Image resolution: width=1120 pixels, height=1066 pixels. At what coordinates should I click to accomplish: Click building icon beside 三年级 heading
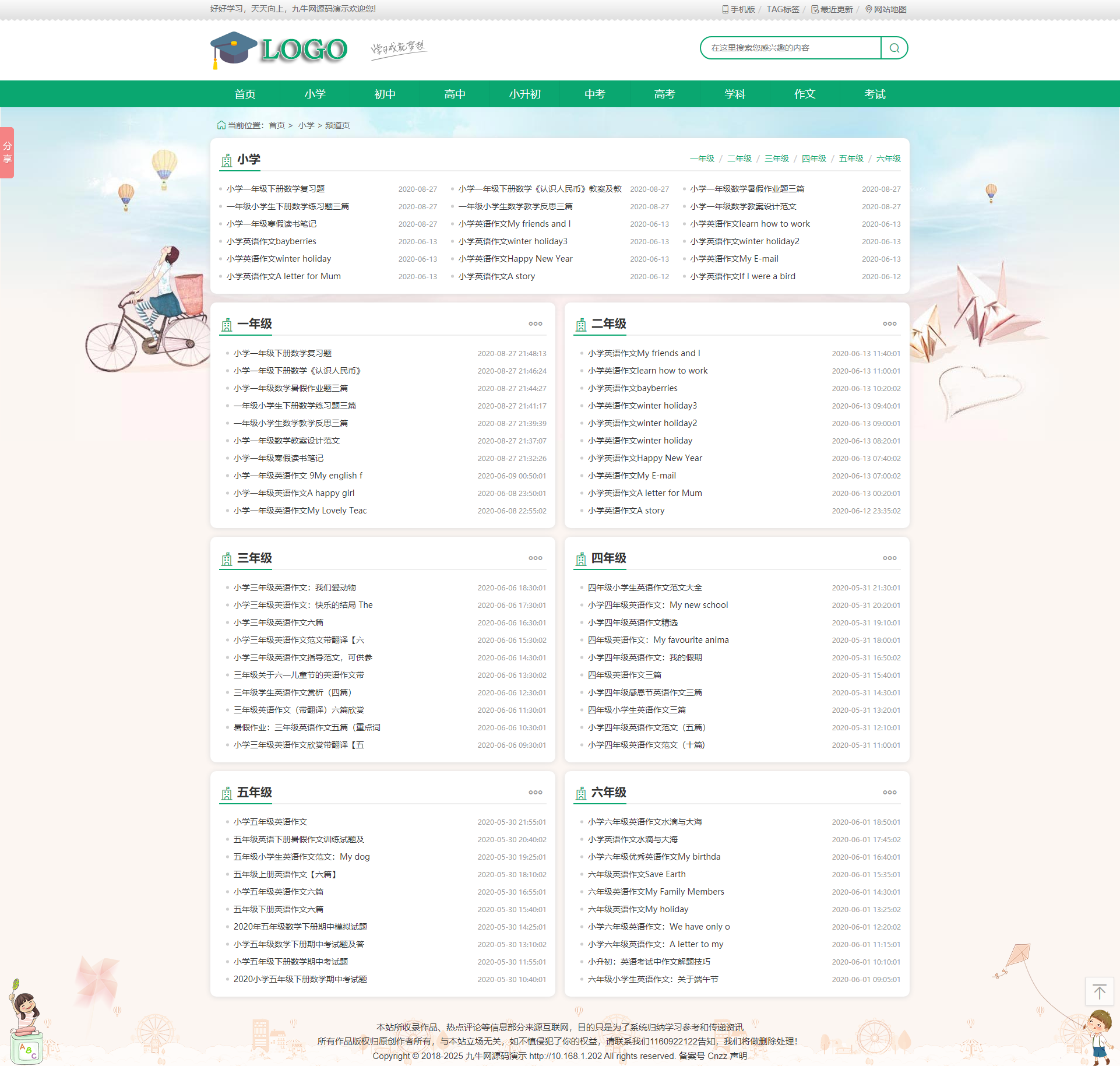tap(227, 560)
